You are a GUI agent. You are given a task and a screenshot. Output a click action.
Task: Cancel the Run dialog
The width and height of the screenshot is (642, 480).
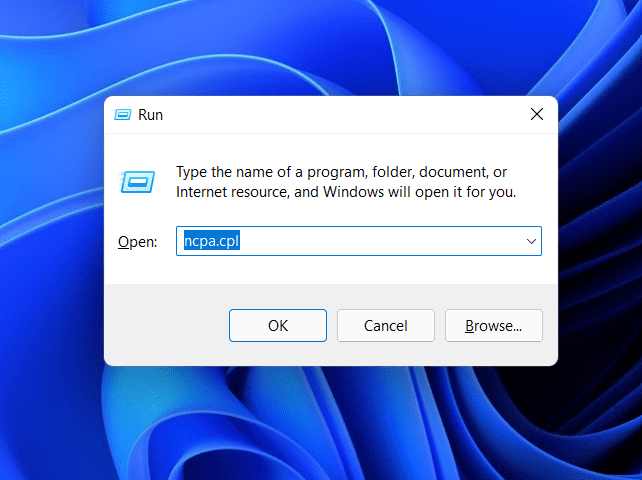[385, 325]
